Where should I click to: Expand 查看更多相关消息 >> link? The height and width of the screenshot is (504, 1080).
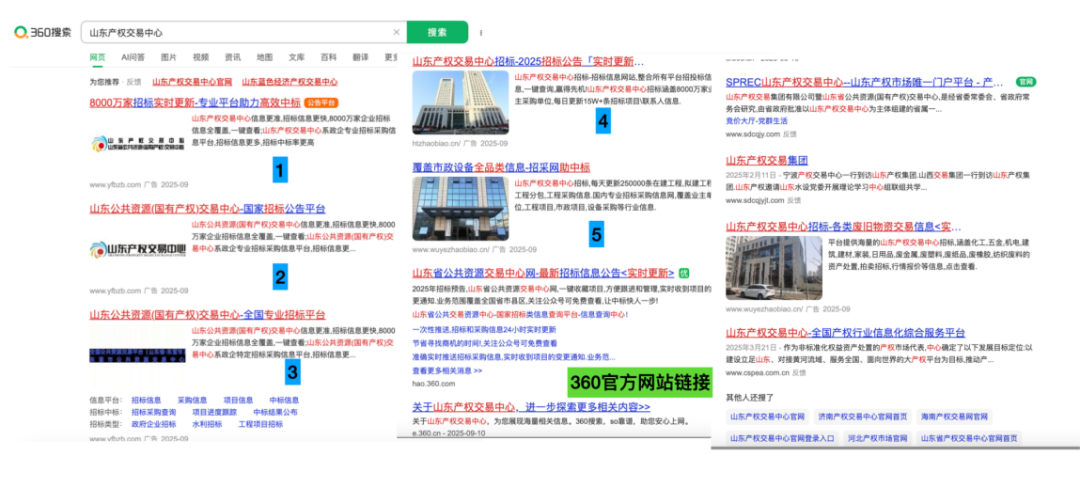point(447,370)
